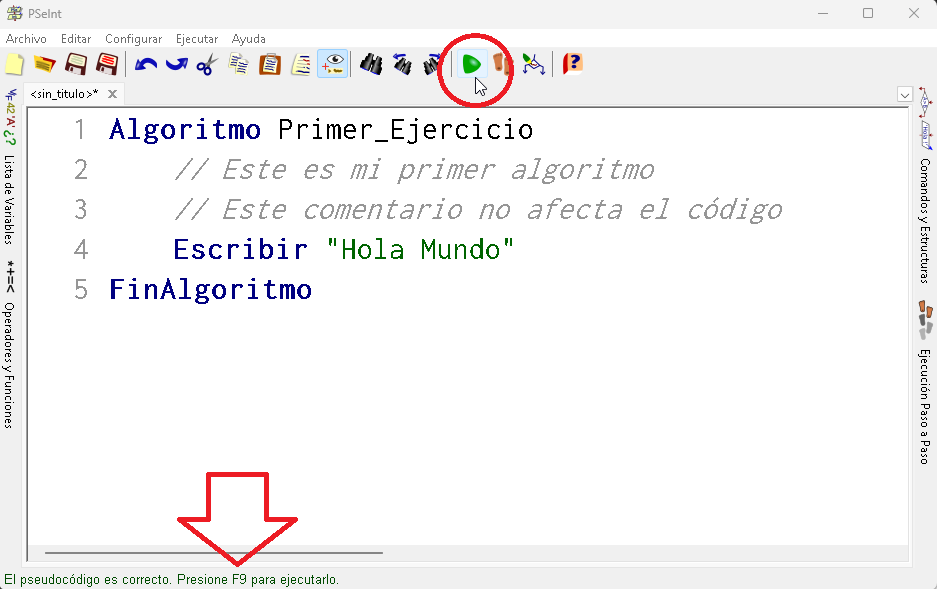
Task: Expand the Lista de Variables side panel
Action: (9, 200)
